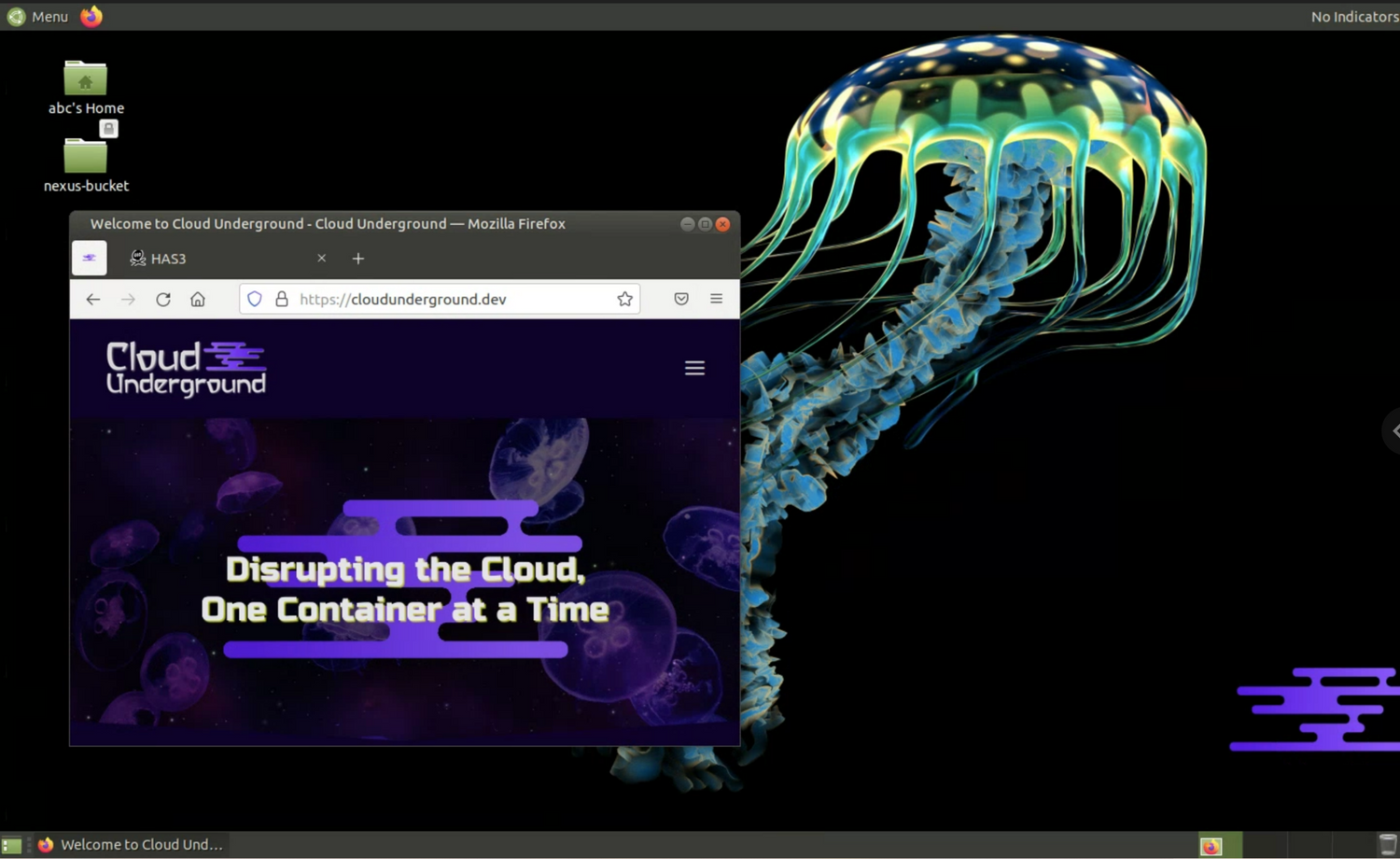Viewport: 1400px width, 859px height.
Task: Click the skull favicon on the HAS3 tab
Action: coord(137,258)
